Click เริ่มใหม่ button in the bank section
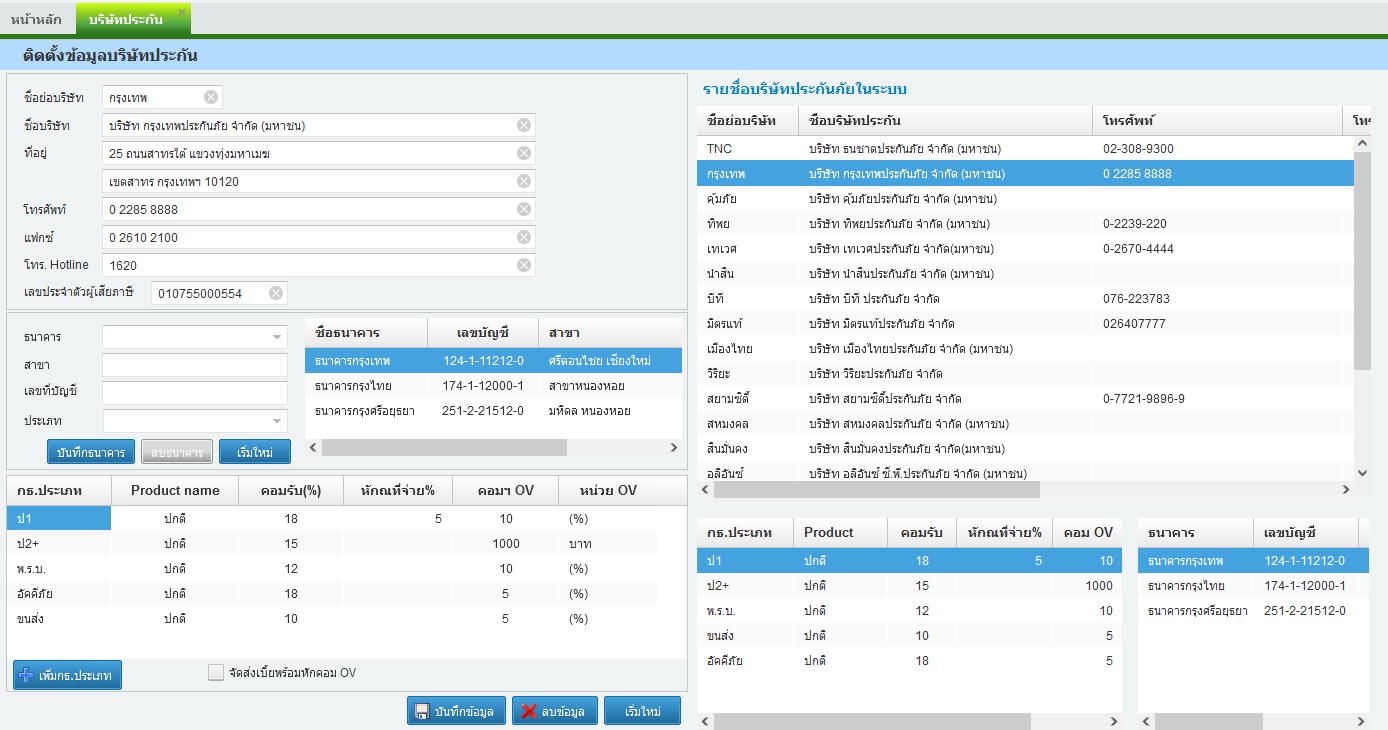The width and height of the screenshot is (1388, 730). (255, 452)
